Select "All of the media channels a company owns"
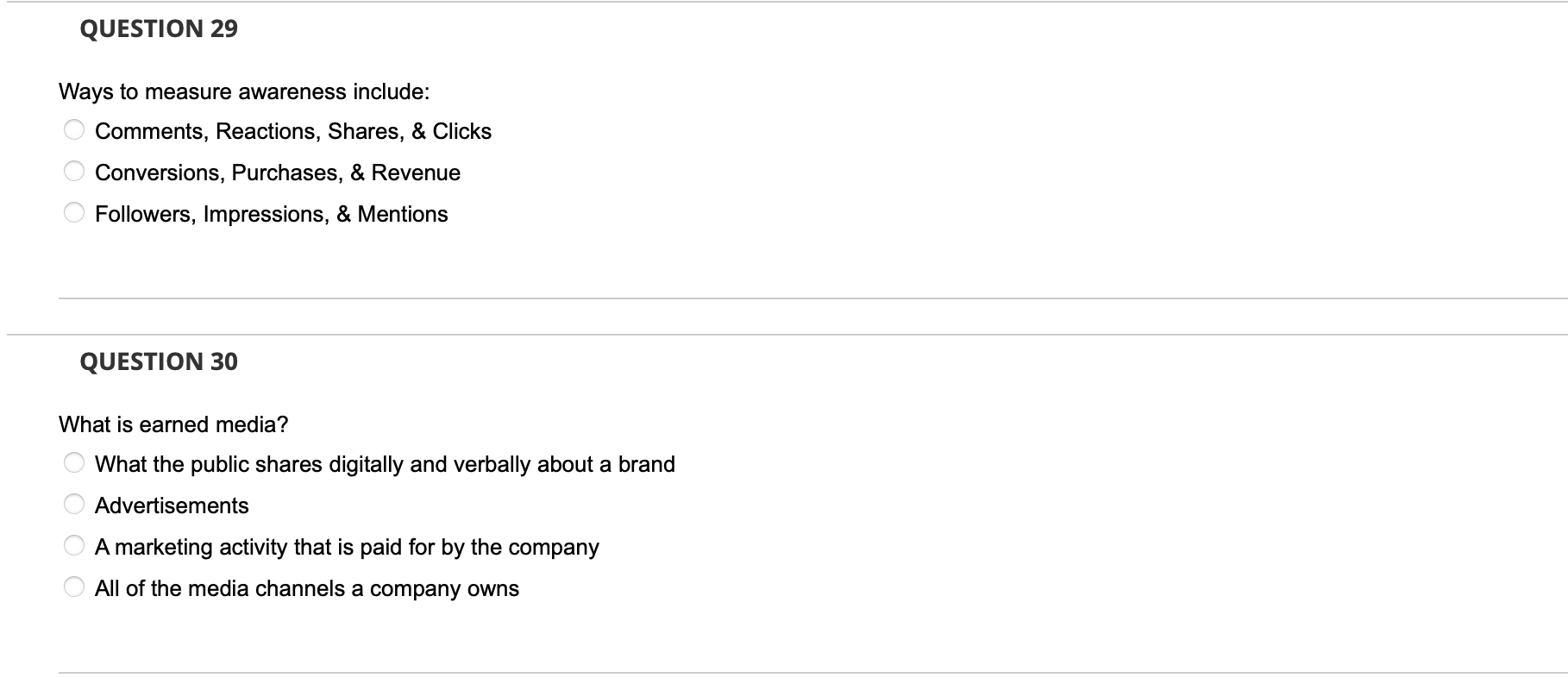The height and width of the screenshot is (678, 1568). click(x=73, y=586)
